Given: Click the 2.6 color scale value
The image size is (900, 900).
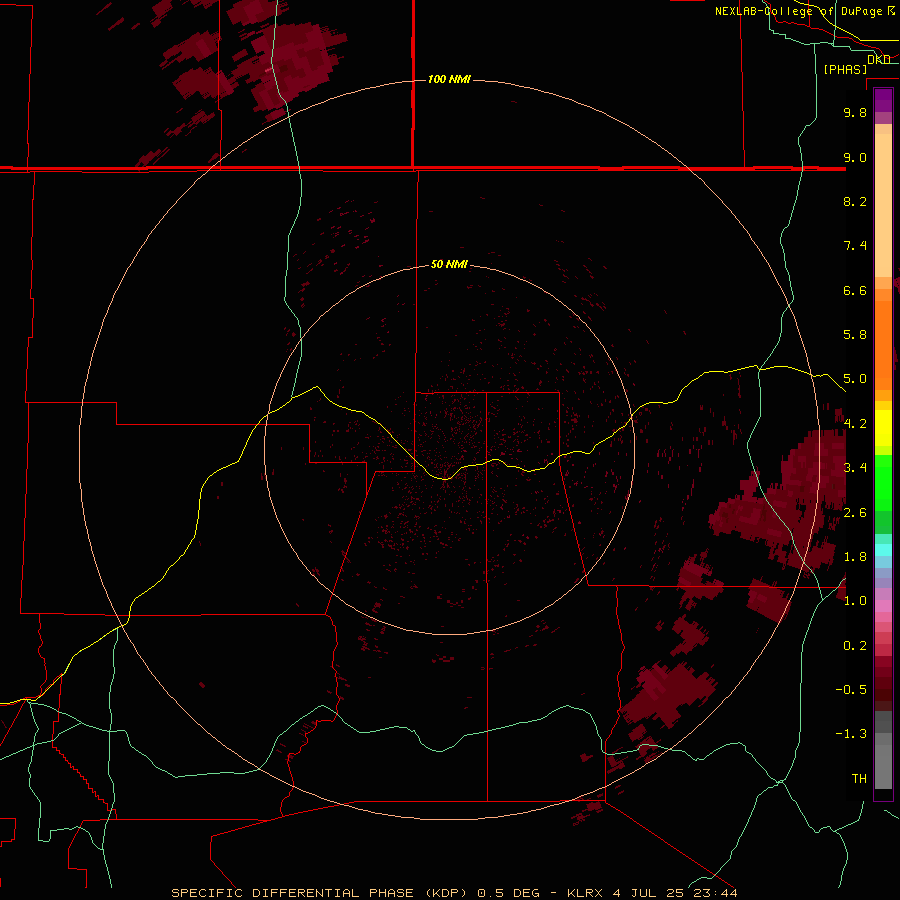Looking at the screenshot, I should [x=855, y=513].
